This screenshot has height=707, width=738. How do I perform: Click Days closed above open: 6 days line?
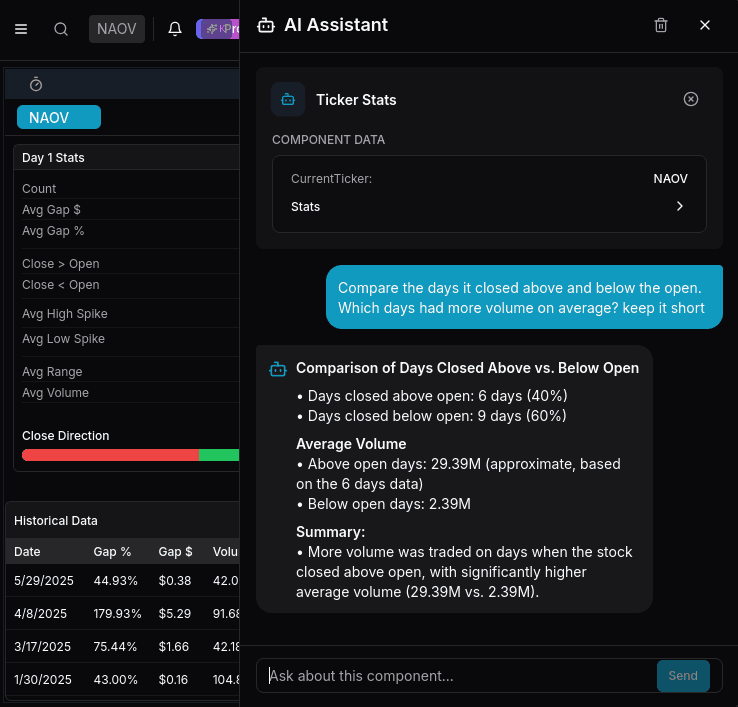click(432, 396)
